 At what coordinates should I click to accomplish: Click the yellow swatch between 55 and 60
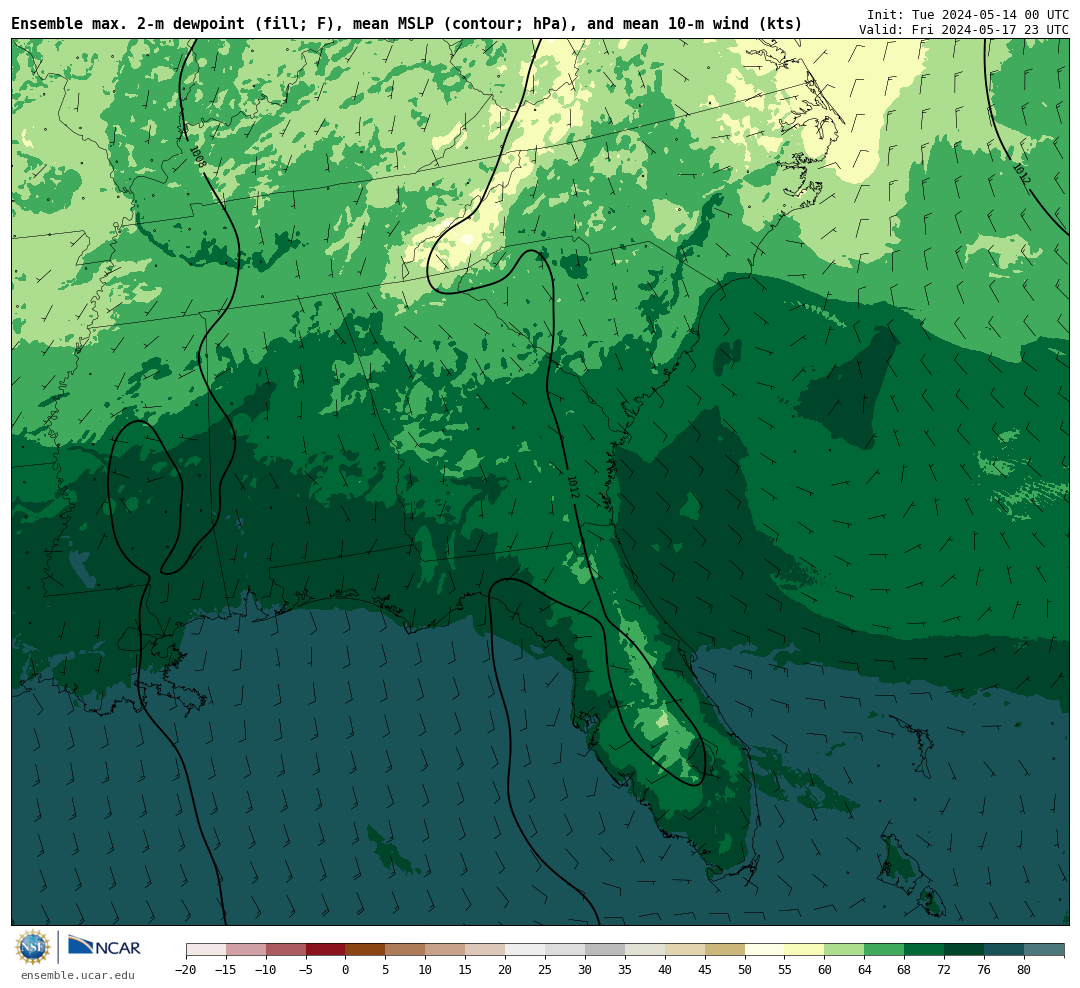click(805, 950)
